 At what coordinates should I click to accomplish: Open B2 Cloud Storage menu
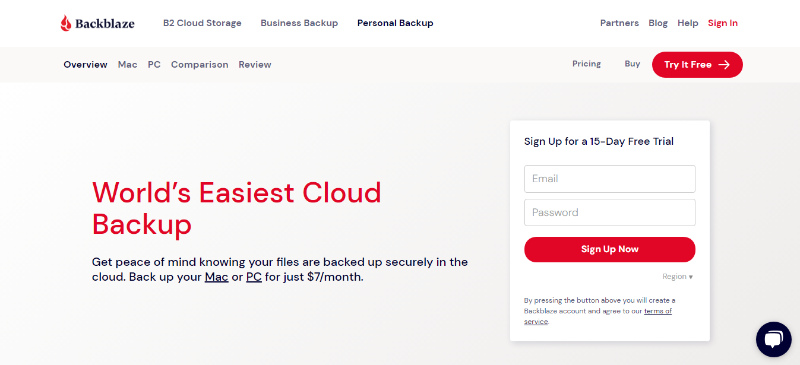pos(202,23)
